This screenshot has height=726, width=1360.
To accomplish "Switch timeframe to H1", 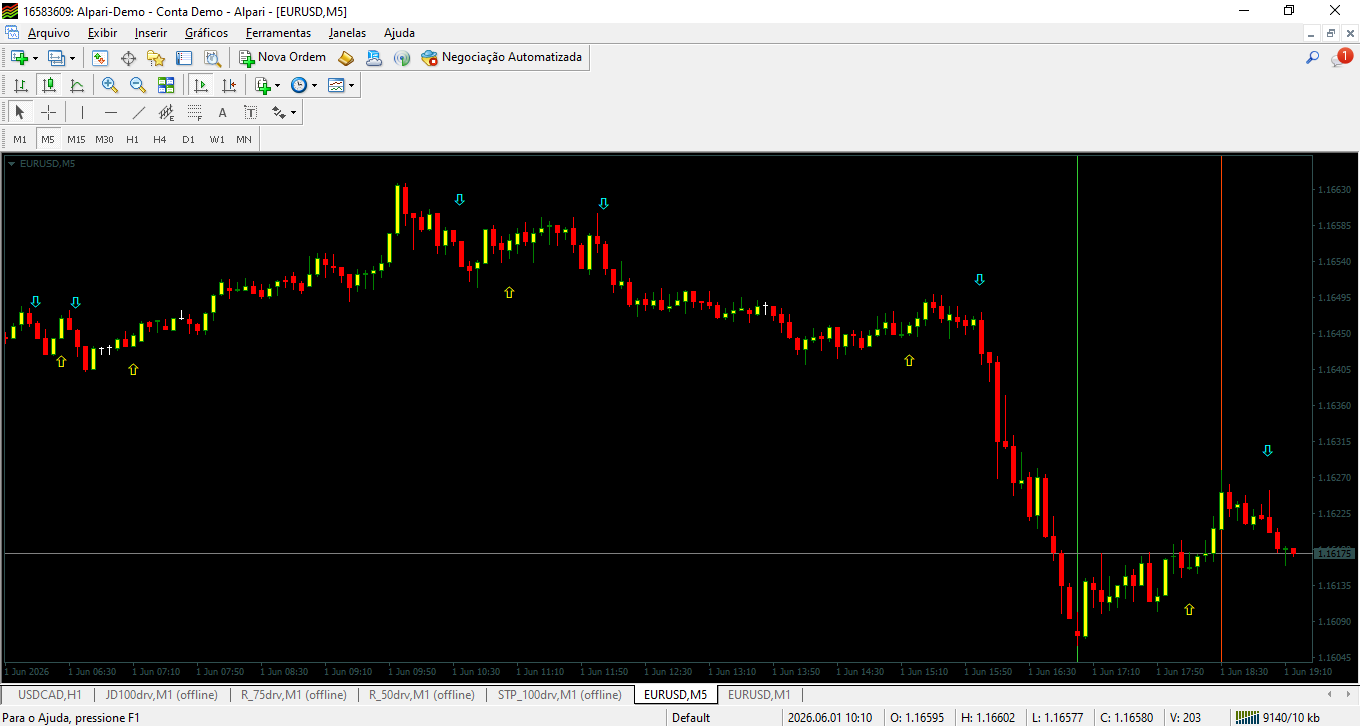I will tap(133, 139).
